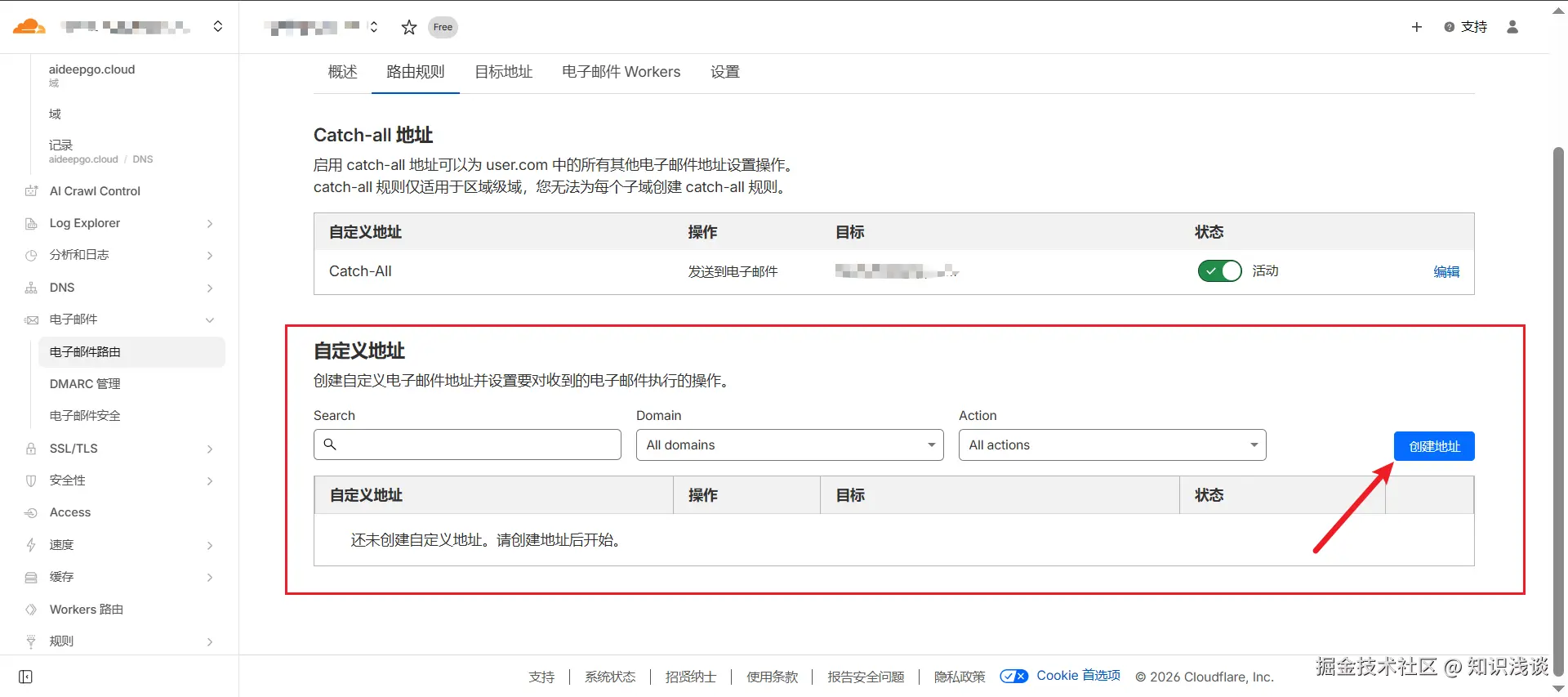Screen dimensions: 1568x697
Task: Toggle the Cookie 首选项 privacy switch icon
Action: (x=1013, y=676)
